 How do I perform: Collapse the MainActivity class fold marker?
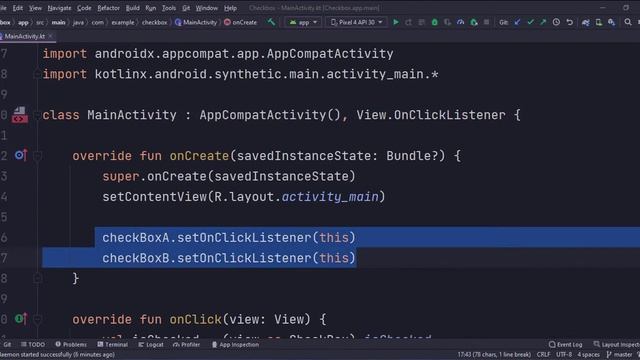[37, 116]
